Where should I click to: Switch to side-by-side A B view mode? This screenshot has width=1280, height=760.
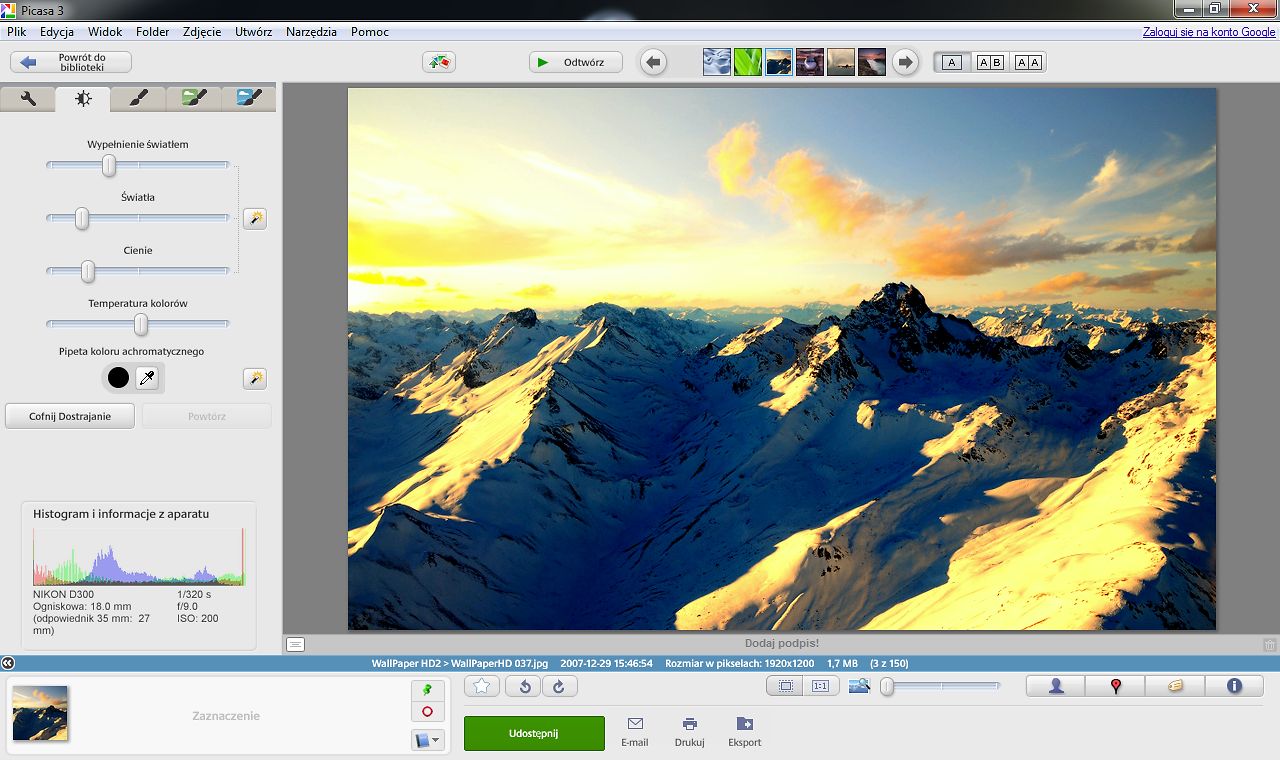pyautogui.click(x=990, y=62)
